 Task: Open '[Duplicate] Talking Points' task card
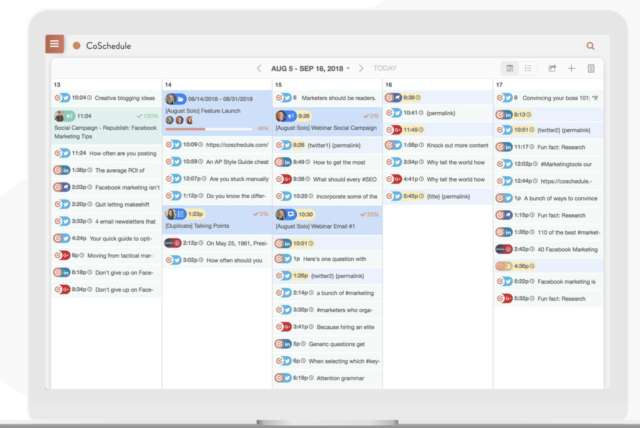point(217,220)
